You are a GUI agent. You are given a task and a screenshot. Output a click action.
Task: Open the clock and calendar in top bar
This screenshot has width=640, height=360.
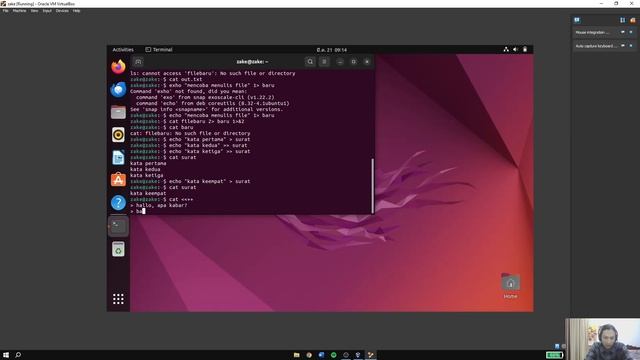pos(332,50)
